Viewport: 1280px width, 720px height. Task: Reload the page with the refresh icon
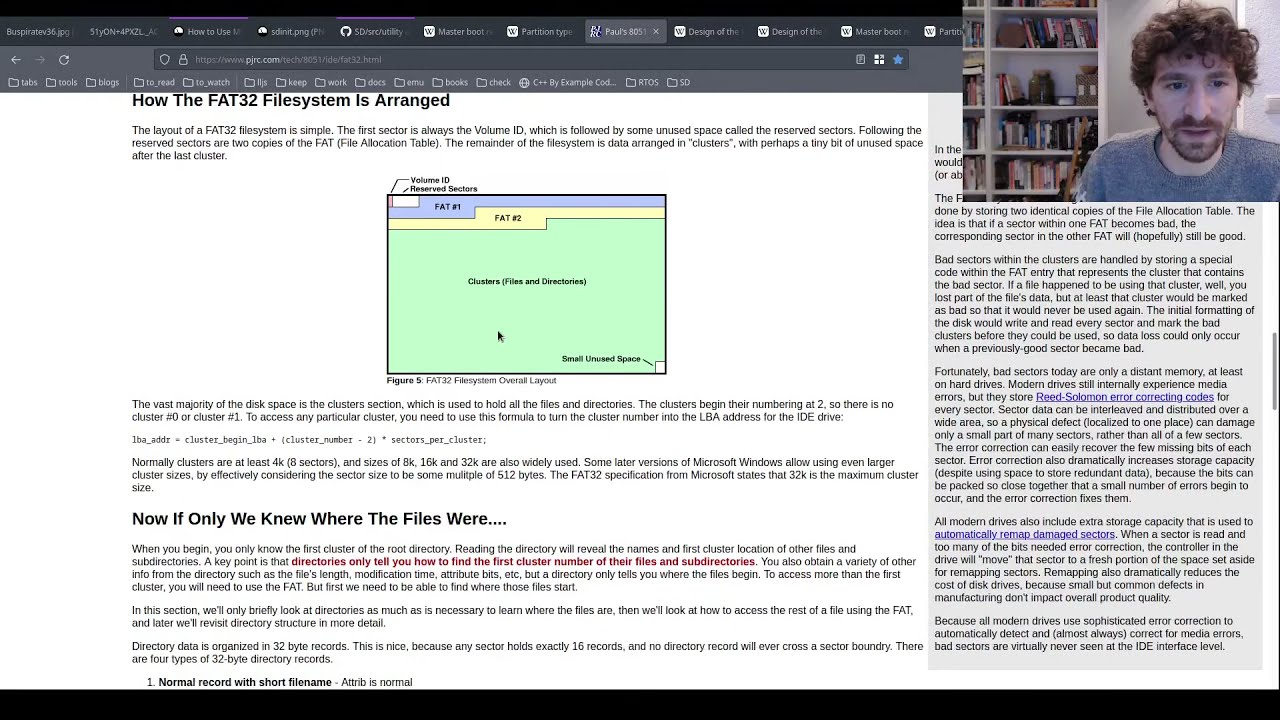pyautogui.click(x=64, y=60)
